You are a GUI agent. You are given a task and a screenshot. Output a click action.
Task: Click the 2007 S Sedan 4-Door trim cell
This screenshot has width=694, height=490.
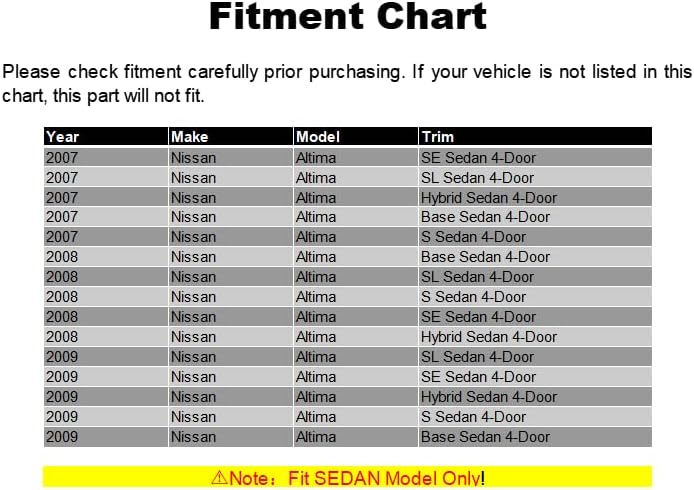(x=535, y=237)
